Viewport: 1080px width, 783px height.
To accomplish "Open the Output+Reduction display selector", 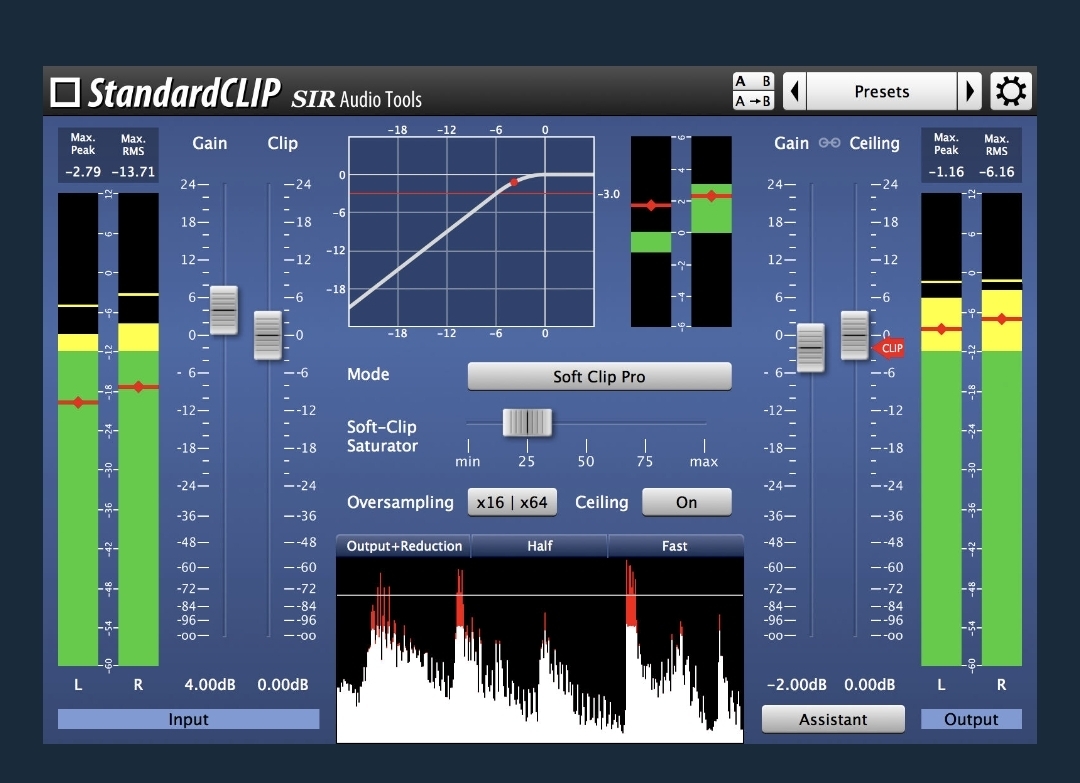I will point(403,546).
